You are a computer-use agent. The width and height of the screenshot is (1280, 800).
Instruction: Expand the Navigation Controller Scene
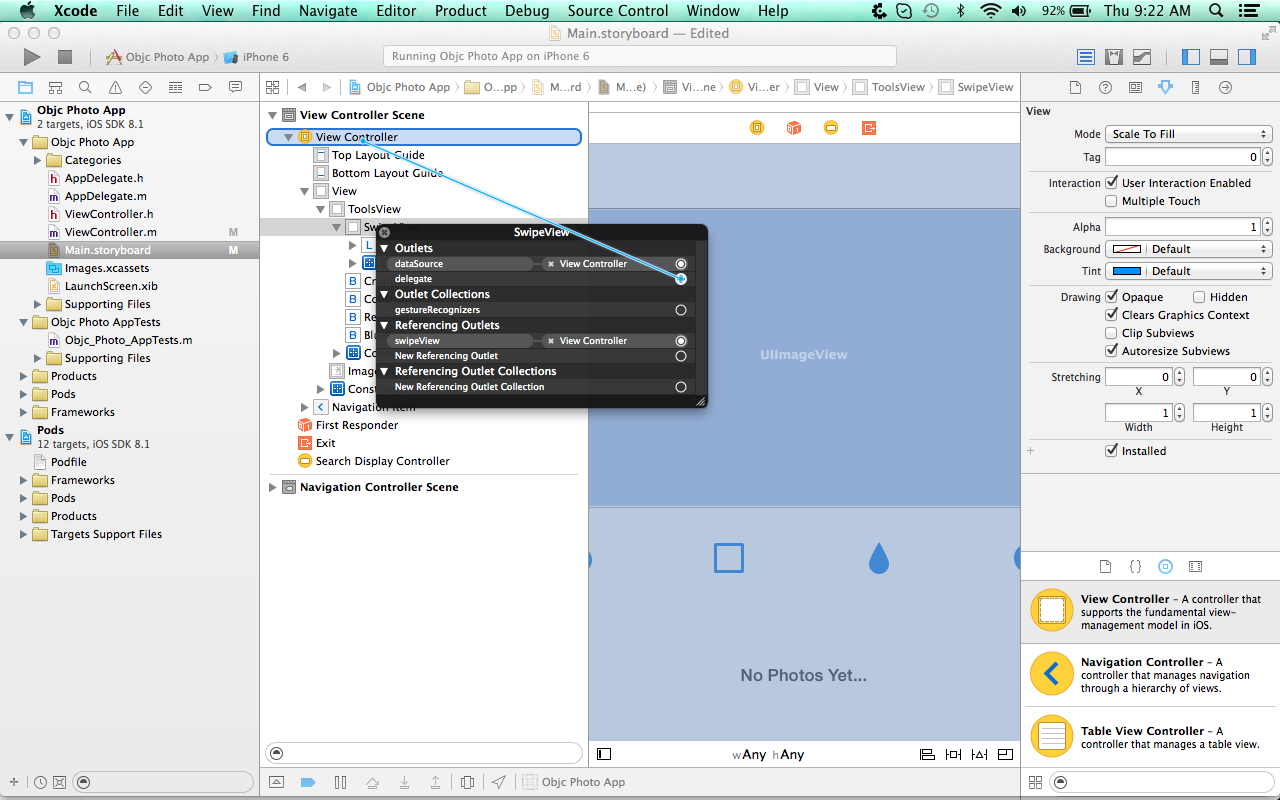point(273,487)
